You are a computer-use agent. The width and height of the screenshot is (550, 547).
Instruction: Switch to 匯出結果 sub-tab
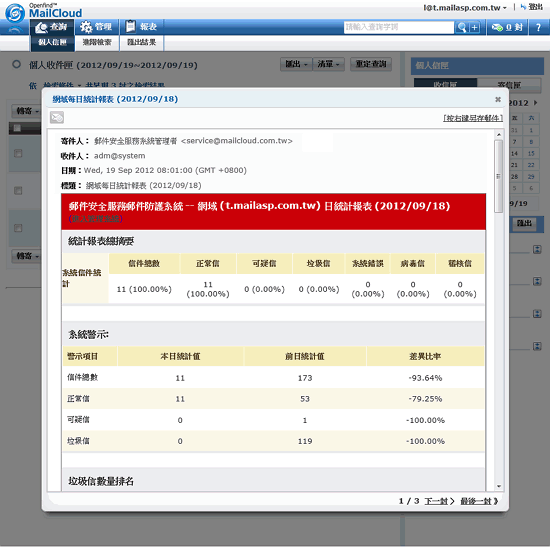click(x=141, y=42)
